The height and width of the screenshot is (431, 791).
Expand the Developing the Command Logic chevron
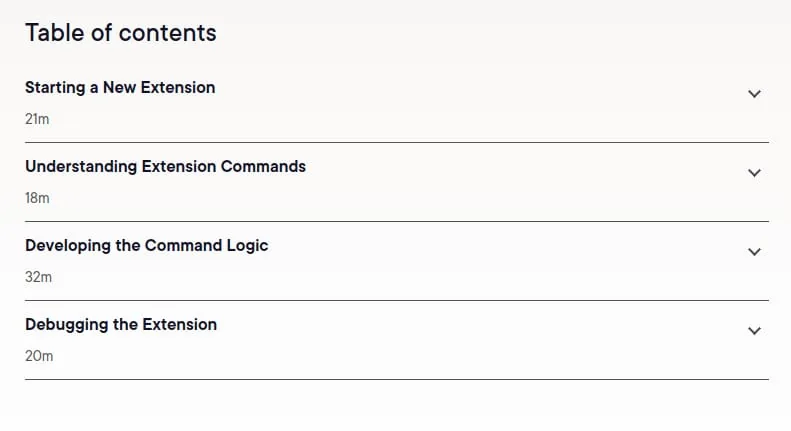[x=754, y=252]
